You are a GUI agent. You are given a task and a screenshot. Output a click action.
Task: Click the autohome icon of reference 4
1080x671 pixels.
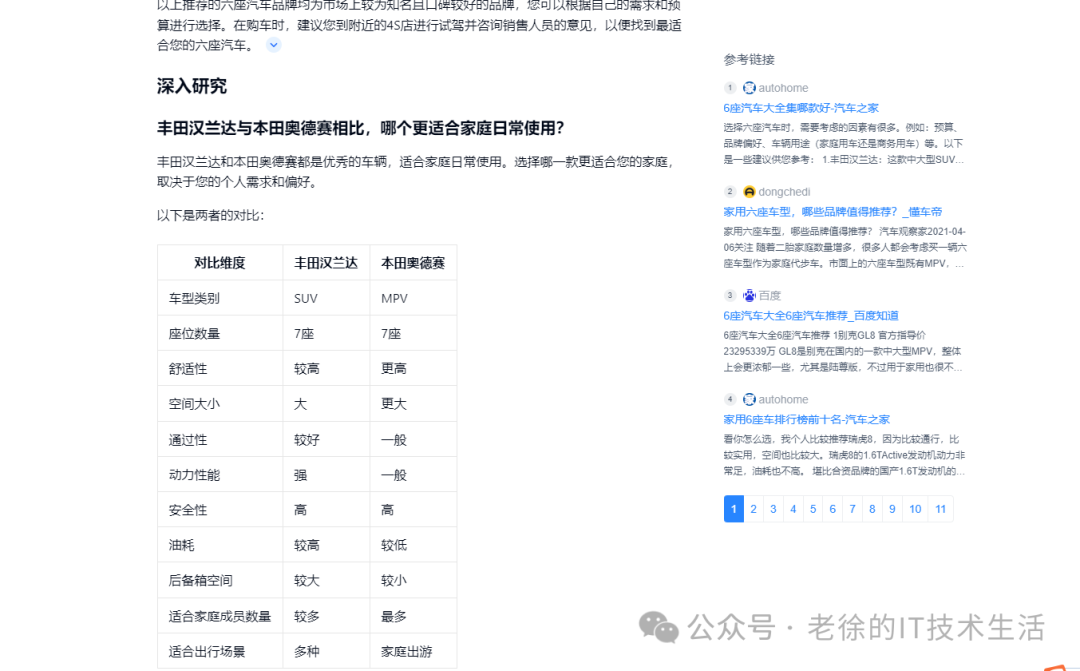tap(749, 400)
